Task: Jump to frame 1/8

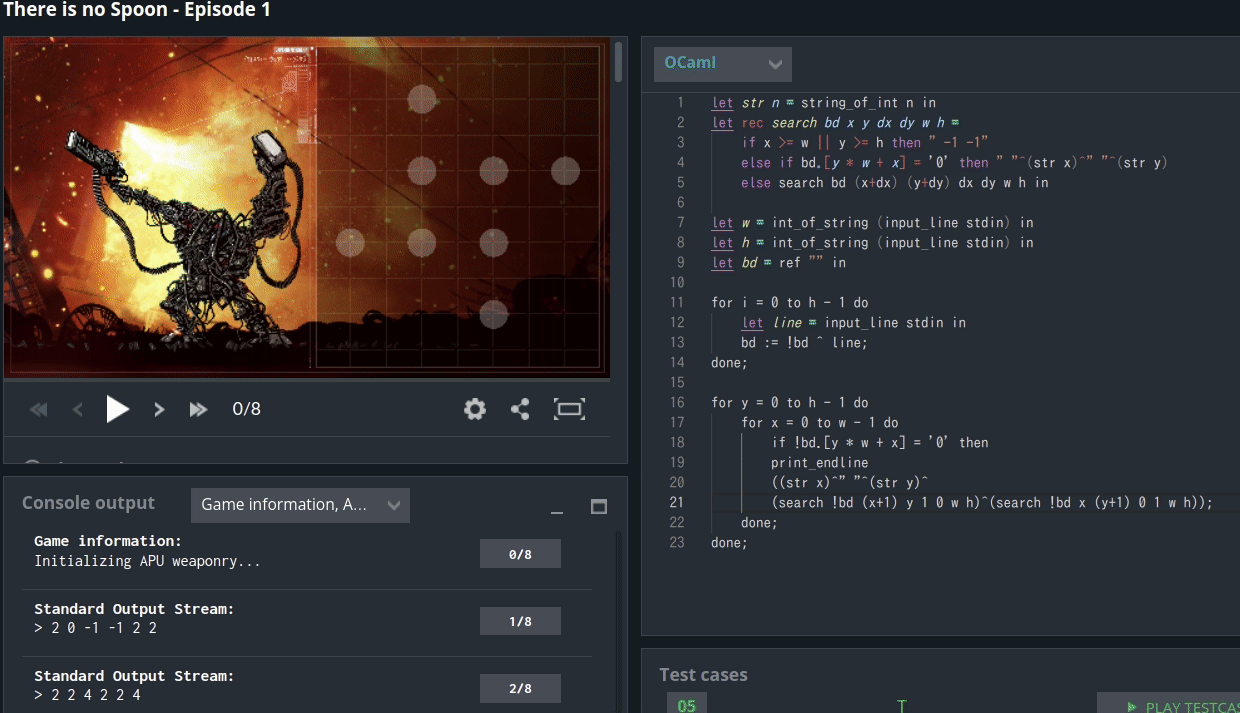Action: coord(520,621)
